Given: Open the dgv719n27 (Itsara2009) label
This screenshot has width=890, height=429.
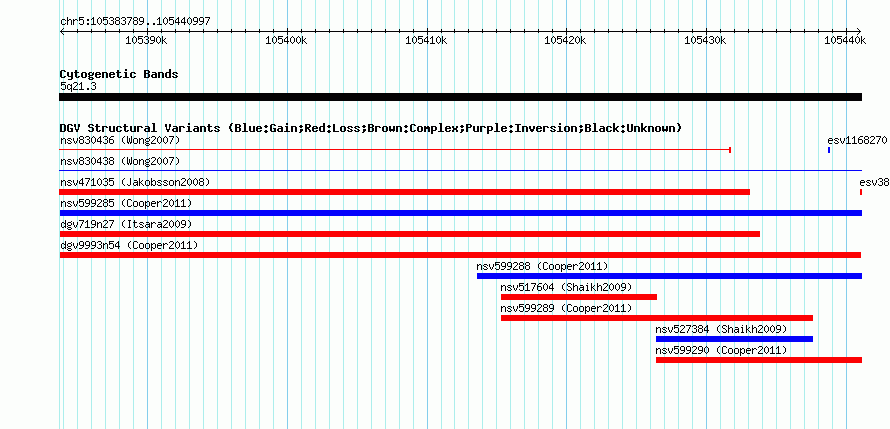Looking at the screenshot, I should pyautogui.click(x=126, y=224).
